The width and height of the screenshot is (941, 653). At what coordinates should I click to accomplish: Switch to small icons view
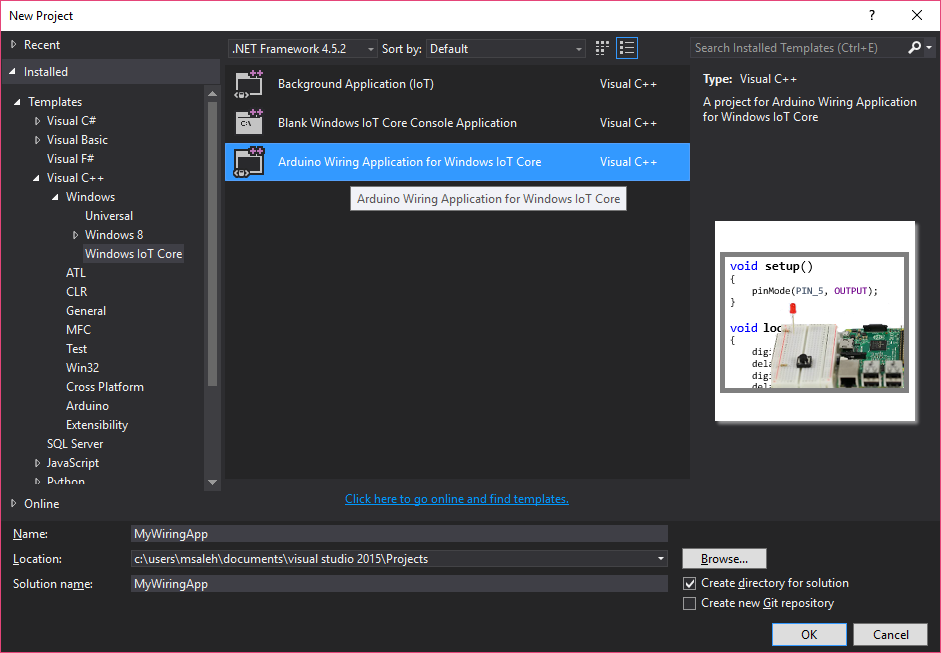(x=602, y=48)
